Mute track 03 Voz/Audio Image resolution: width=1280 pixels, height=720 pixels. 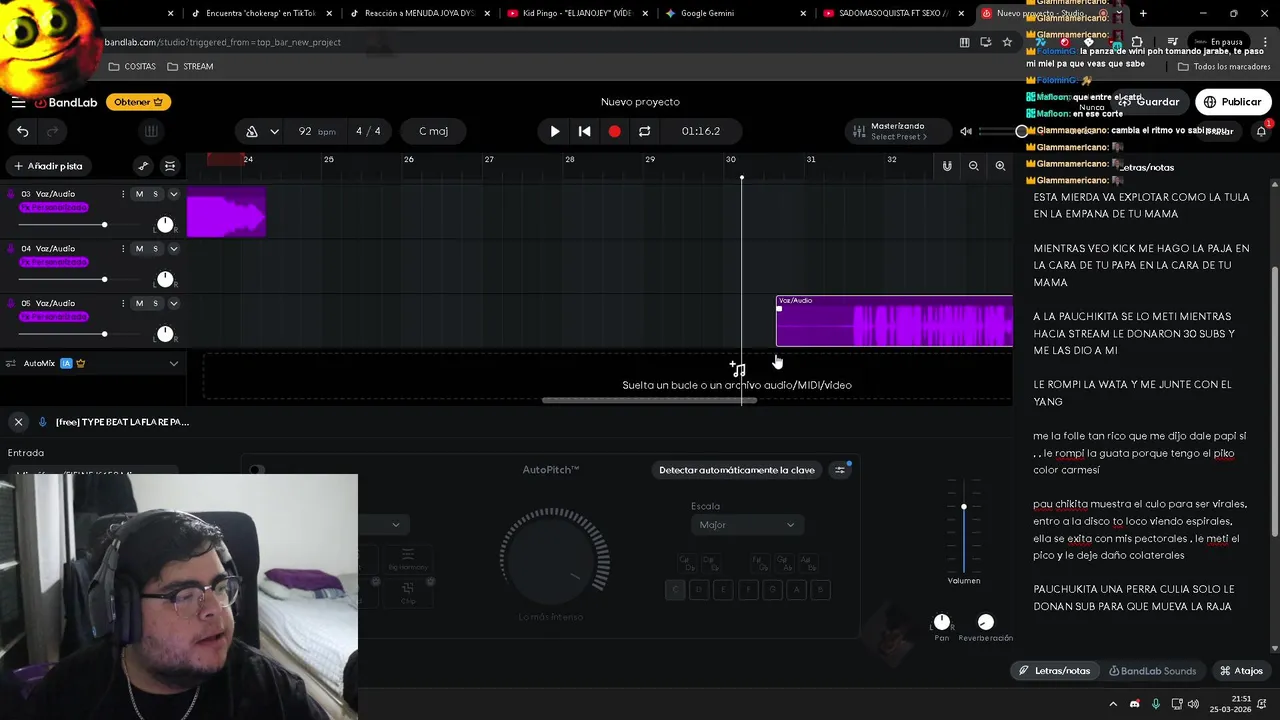(139, 194)
